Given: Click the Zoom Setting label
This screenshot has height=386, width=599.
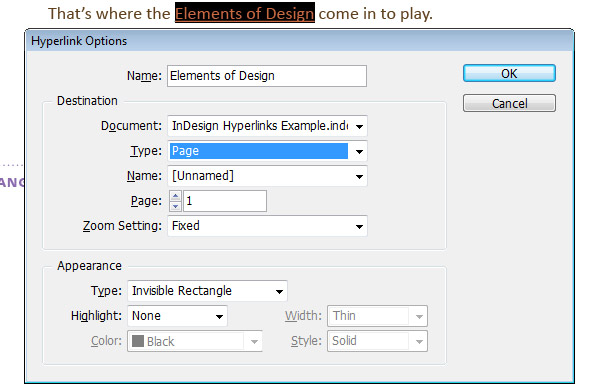Looking at the screenshot, I should coord(122,226).
